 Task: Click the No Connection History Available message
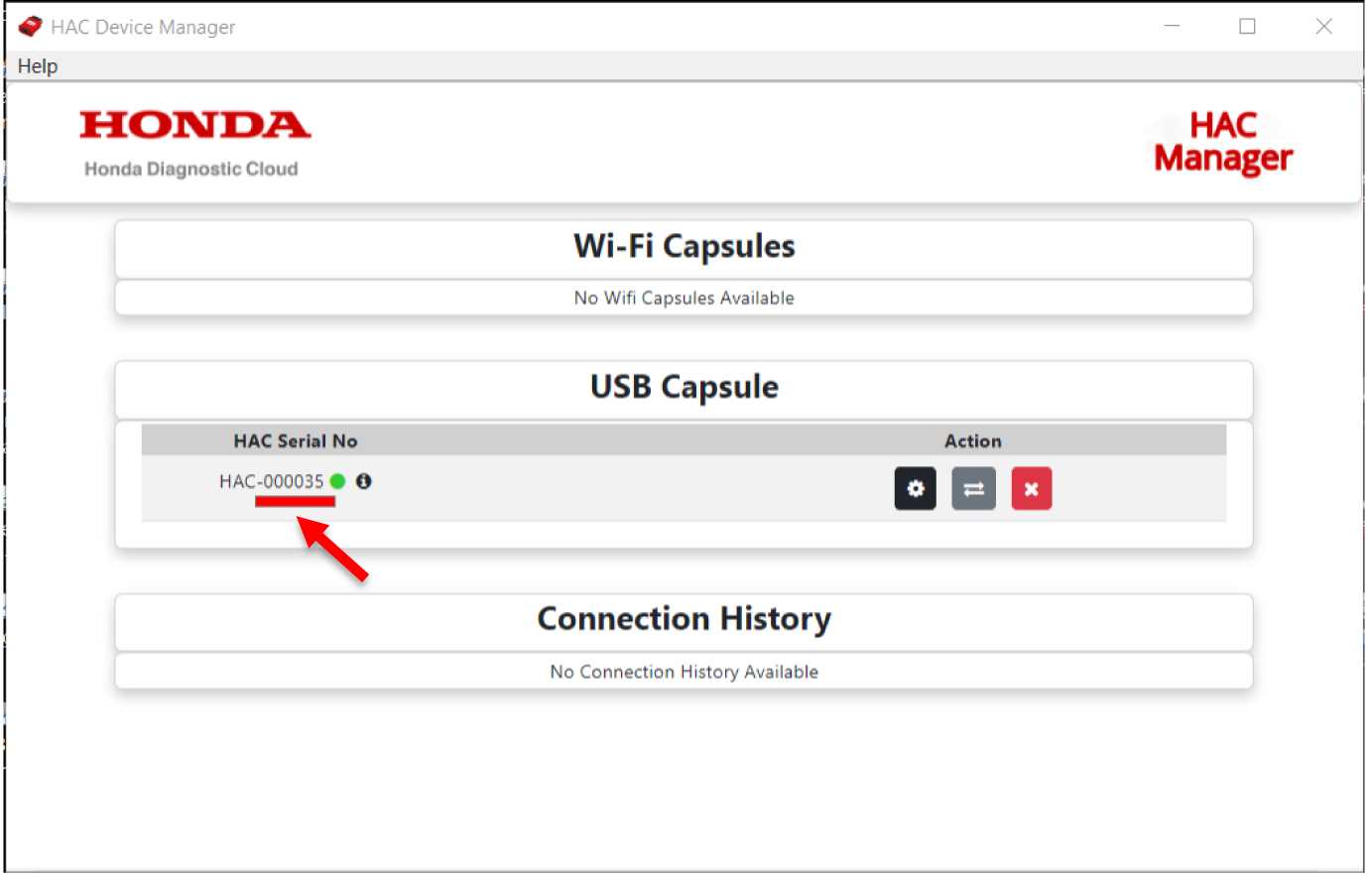(685, 673)
